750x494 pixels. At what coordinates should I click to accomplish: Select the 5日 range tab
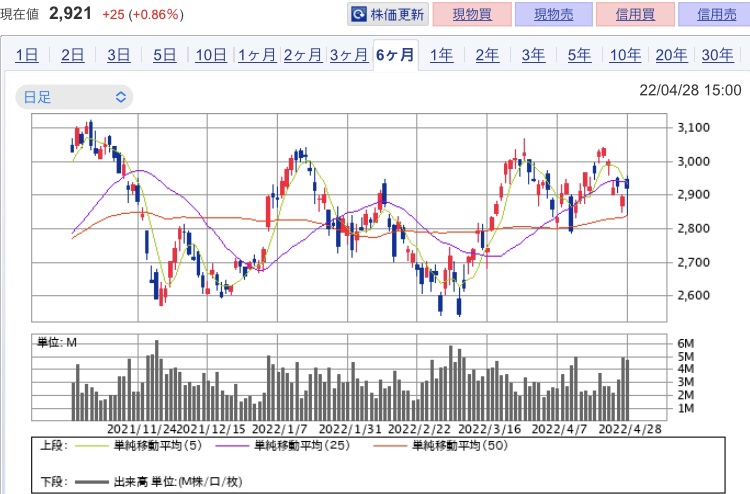[165, 55]
